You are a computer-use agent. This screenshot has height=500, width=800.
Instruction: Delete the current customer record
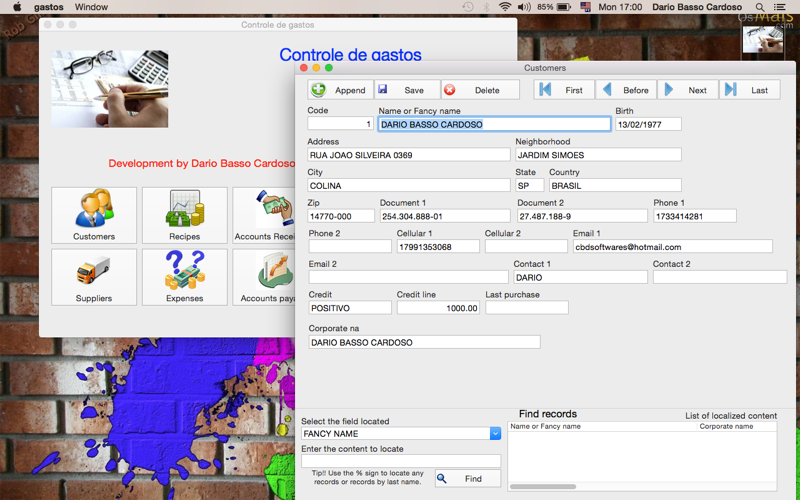(480, 90)
